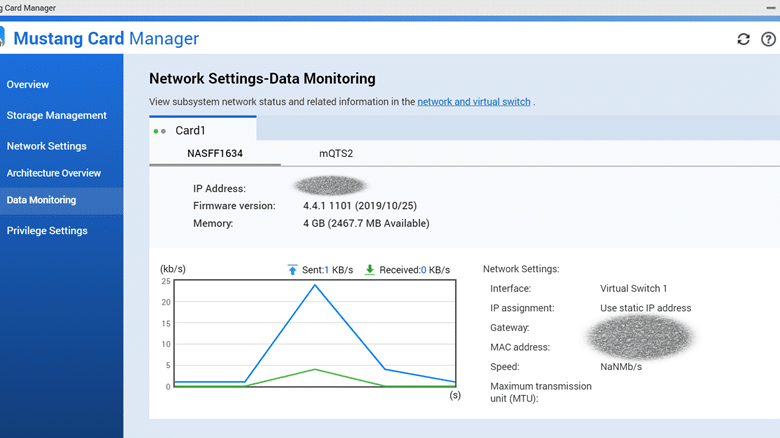Open the Overview page
Image resolution: width=780 pixels, height=438 pixels.
(28, 85)
